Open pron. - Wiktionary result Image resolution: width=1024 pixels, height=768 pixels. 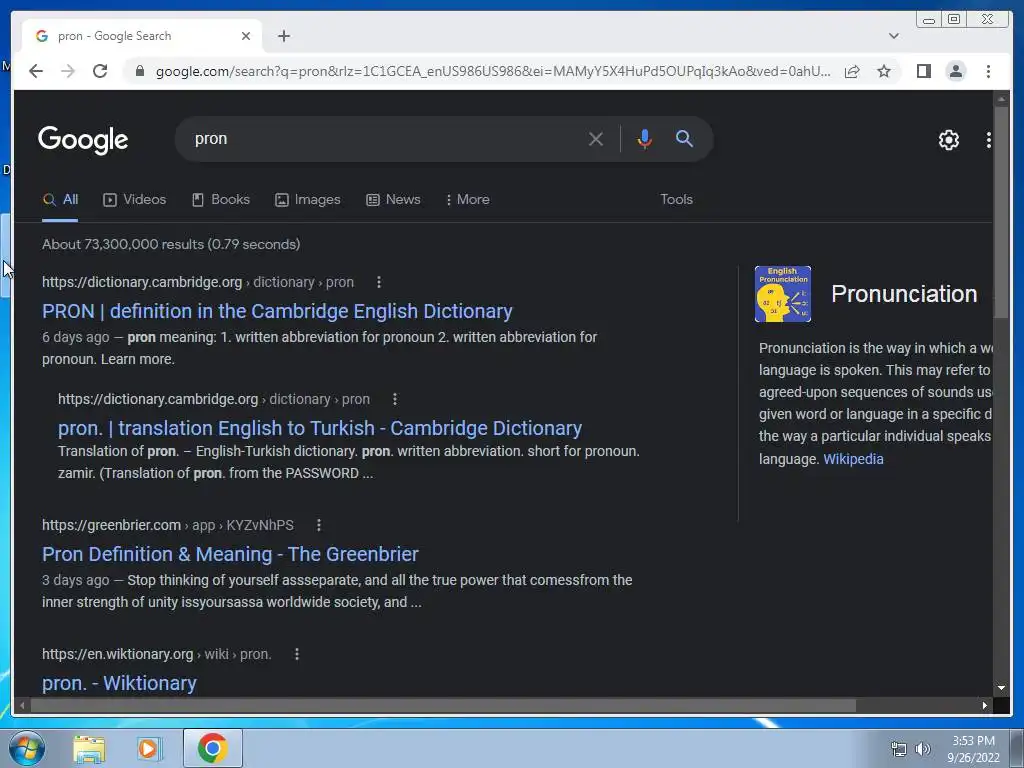point(119,683)
